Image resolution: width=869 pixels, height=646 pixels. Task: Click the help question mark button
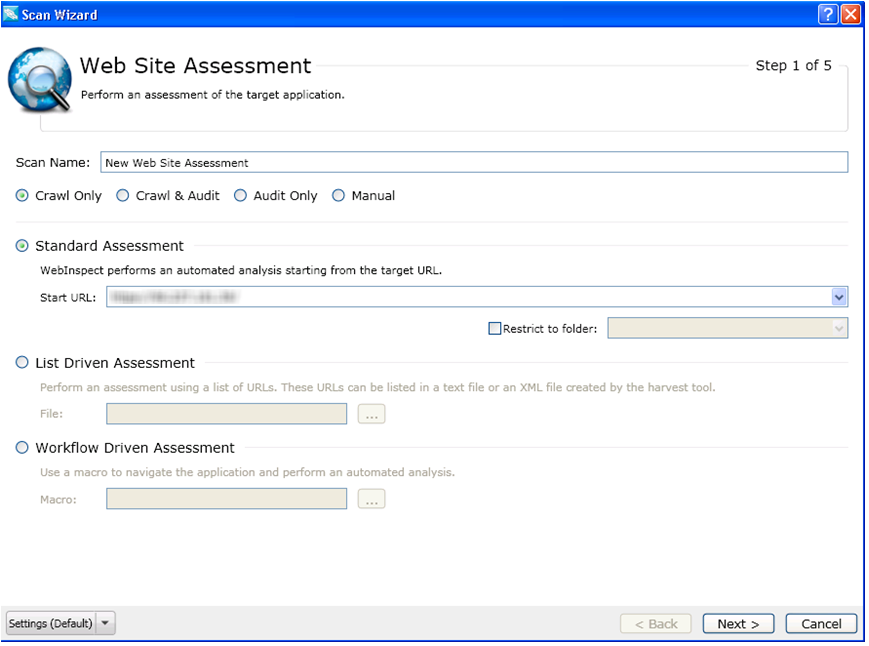point(827,14)
